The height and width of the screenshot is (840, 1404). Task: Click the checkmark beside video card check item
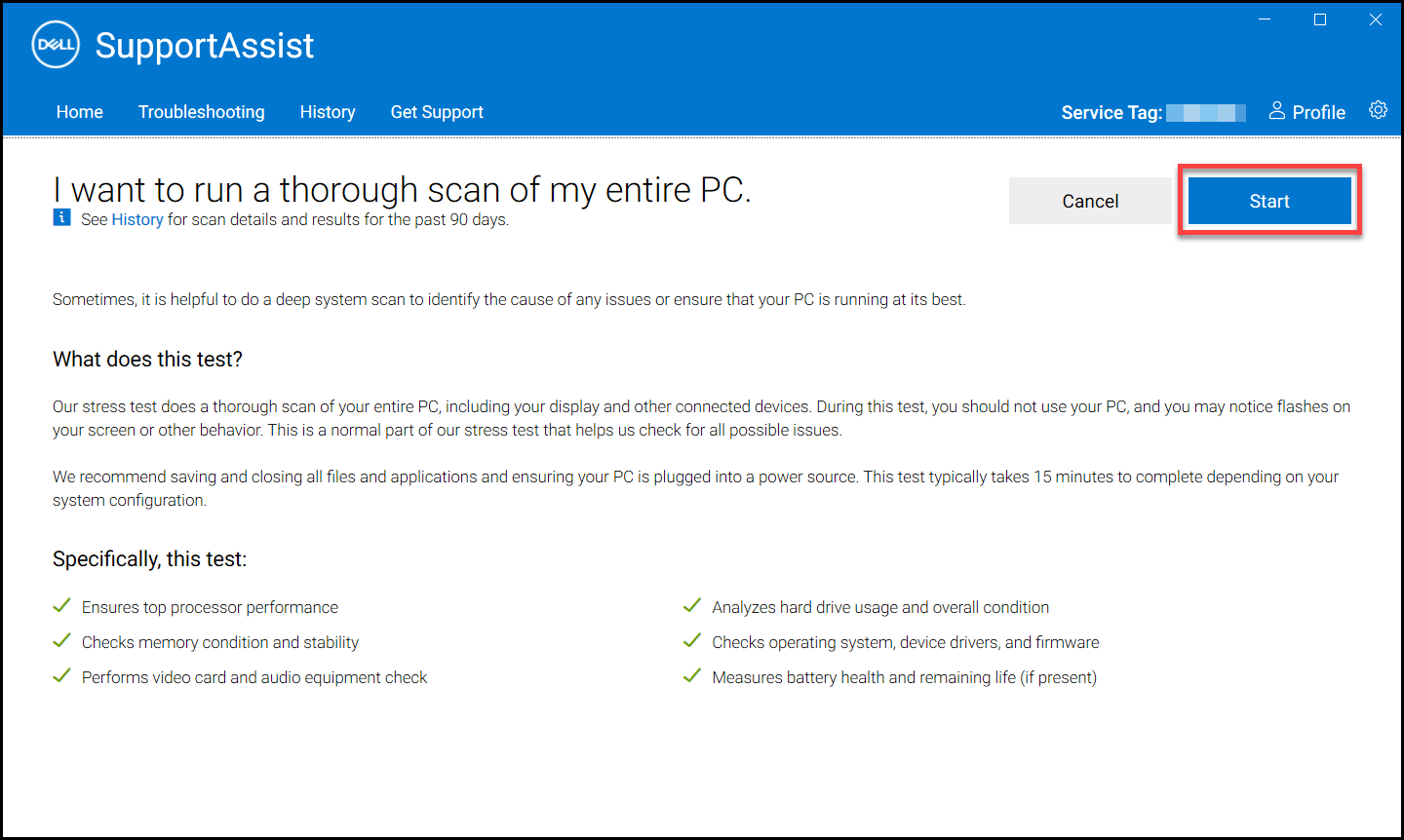pyautogui.click(x=61, y=675)
